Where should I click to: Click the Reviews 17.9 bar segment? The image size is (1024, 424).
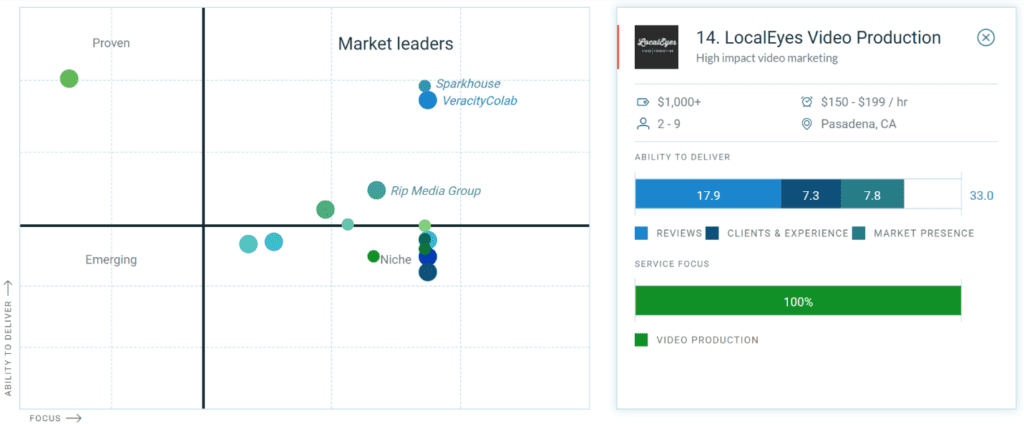[x=708, y=194]
